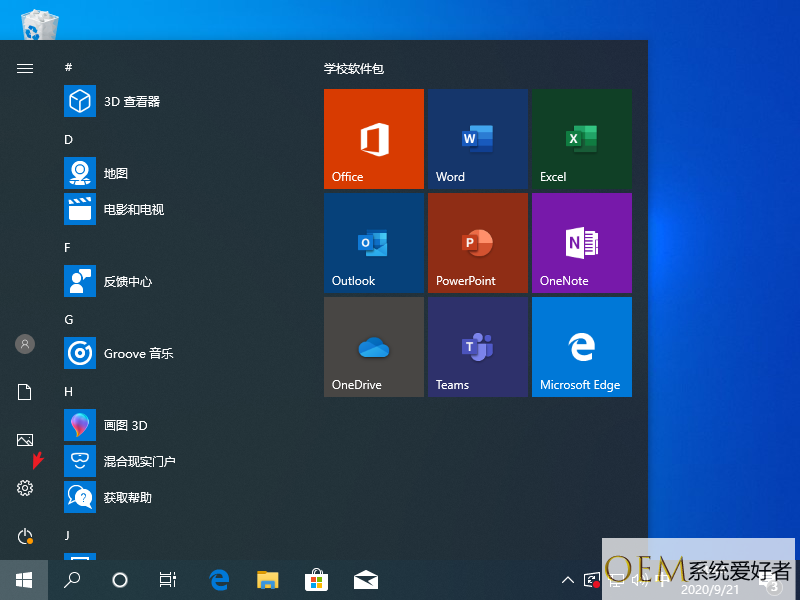The image size is (800, 600).
Task: Open the Outlook tile
Action: (x=374, y=243)
